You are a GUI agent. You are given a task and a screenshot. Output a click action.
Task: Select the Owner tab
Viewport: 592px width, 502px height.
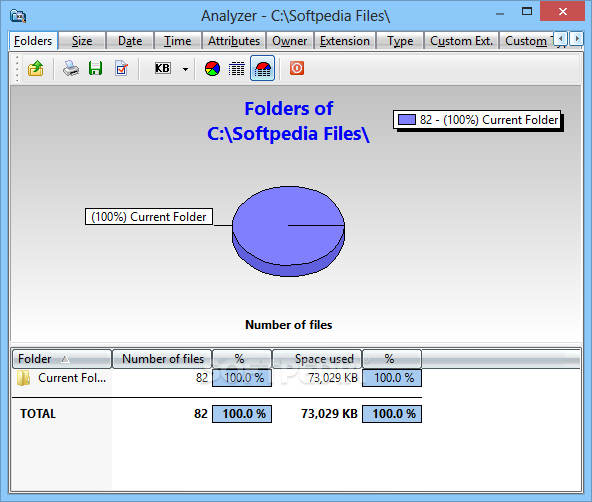click(x=290, y=41)
